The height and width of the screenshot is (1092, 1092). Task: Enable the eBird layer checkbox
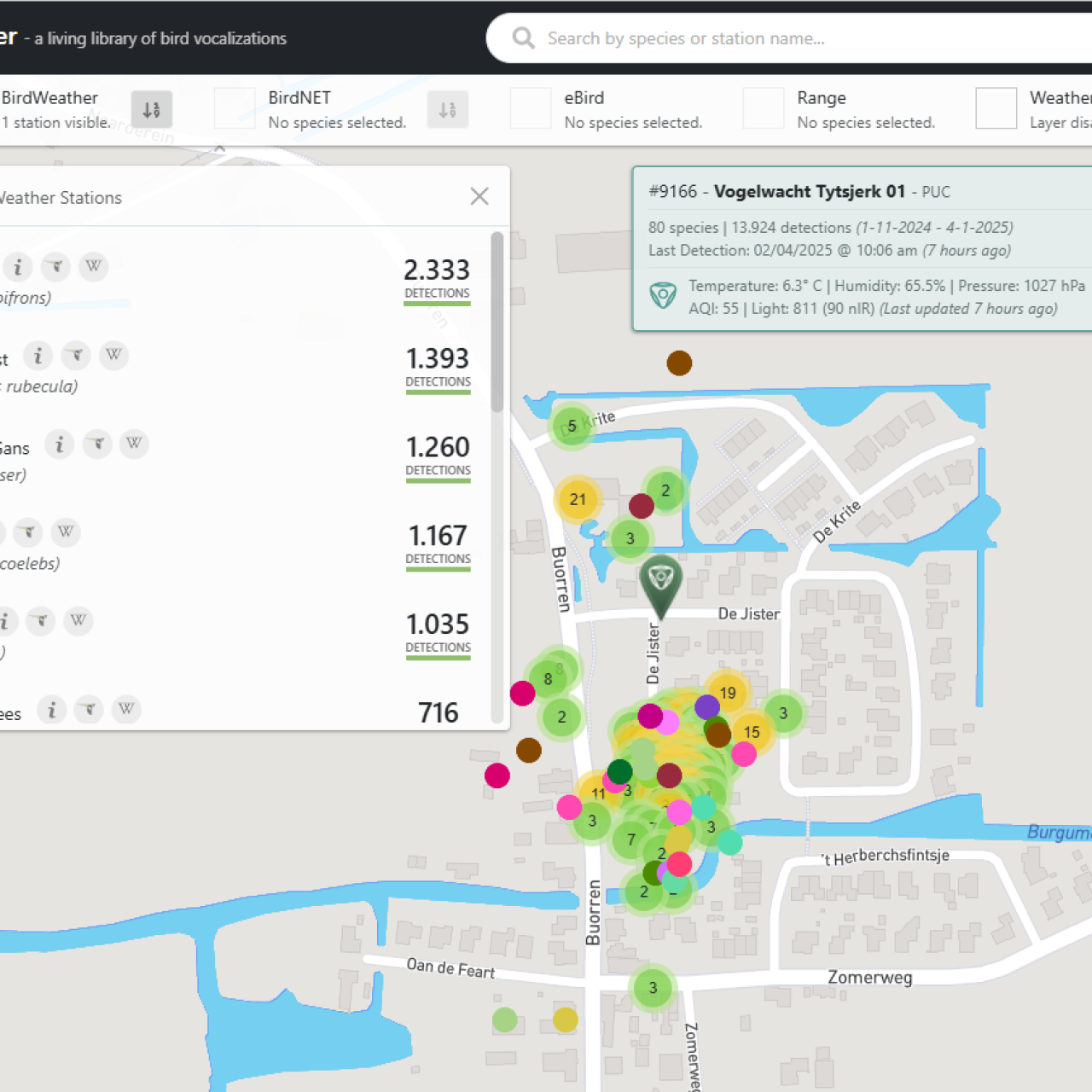531,108
